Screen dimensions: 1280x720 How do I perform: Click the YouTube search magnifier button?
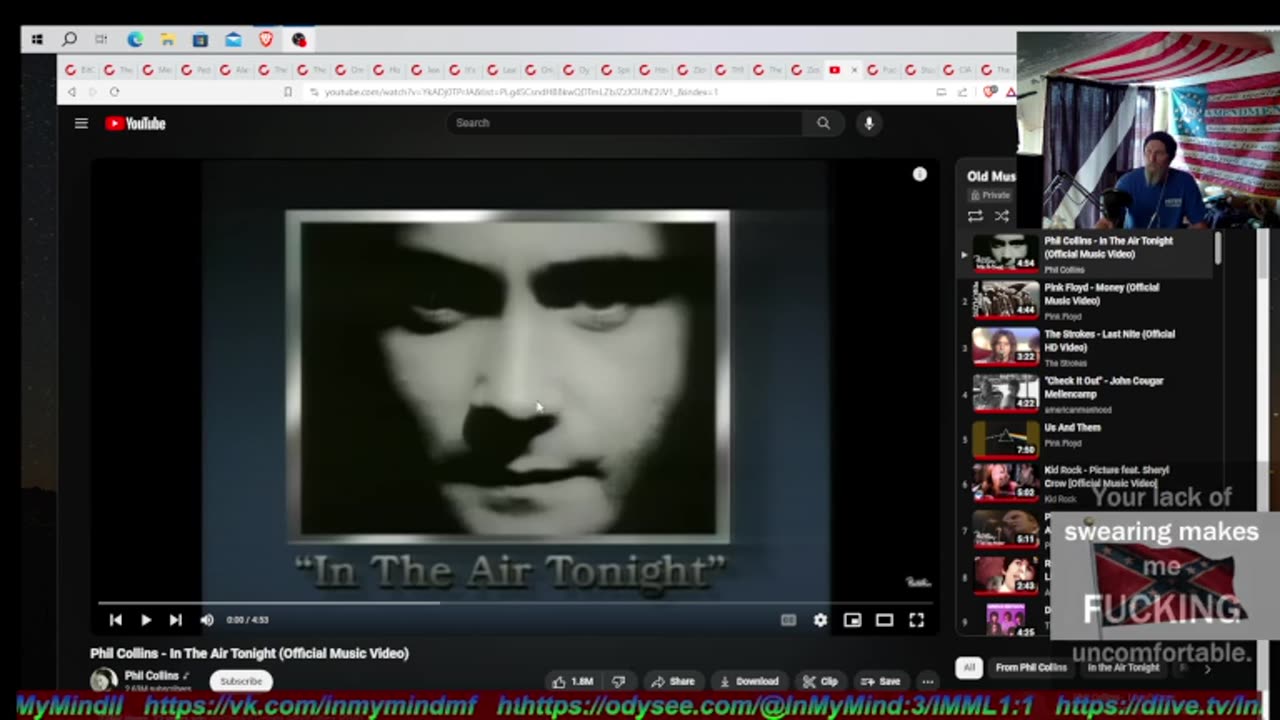tap(823, 123)
